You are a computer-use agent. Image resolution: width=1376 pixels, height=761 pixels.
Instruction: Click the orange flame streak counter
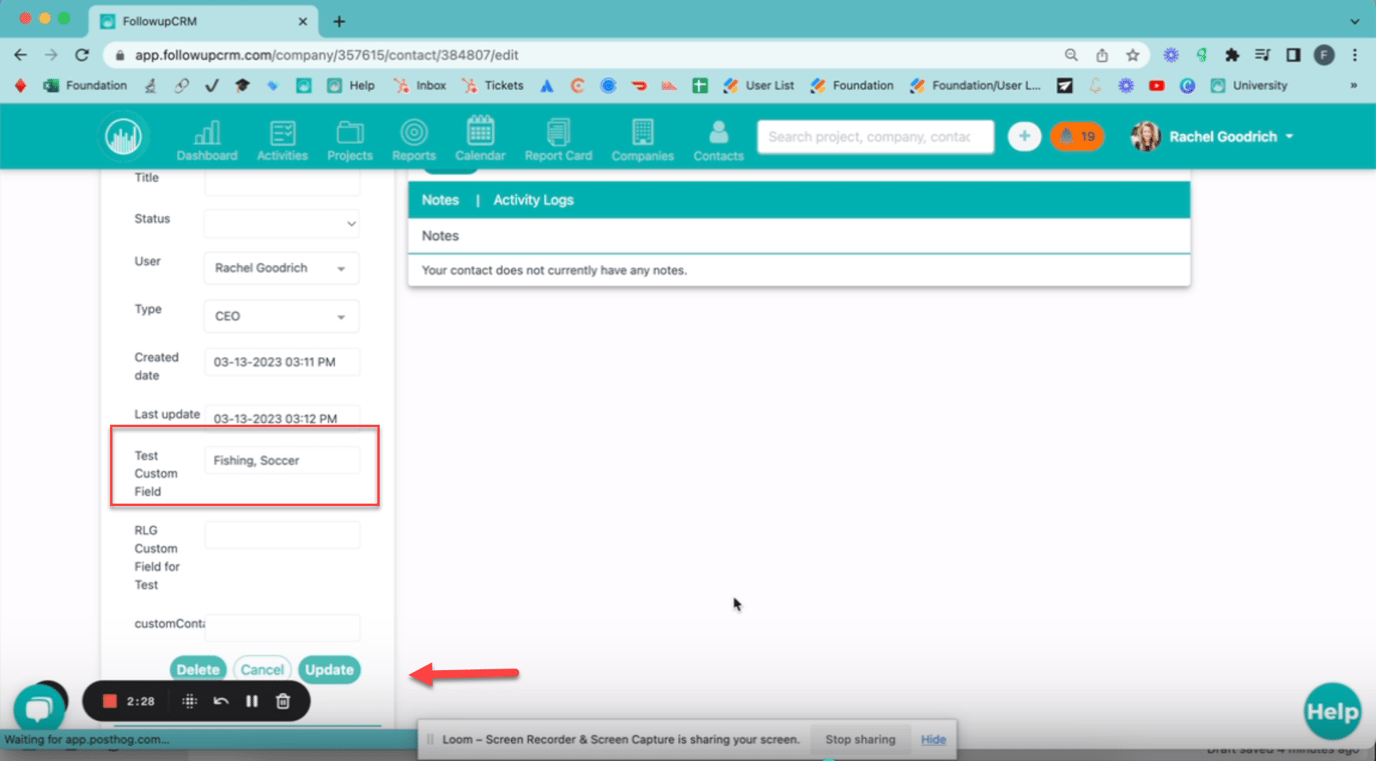pos(1077,135)
